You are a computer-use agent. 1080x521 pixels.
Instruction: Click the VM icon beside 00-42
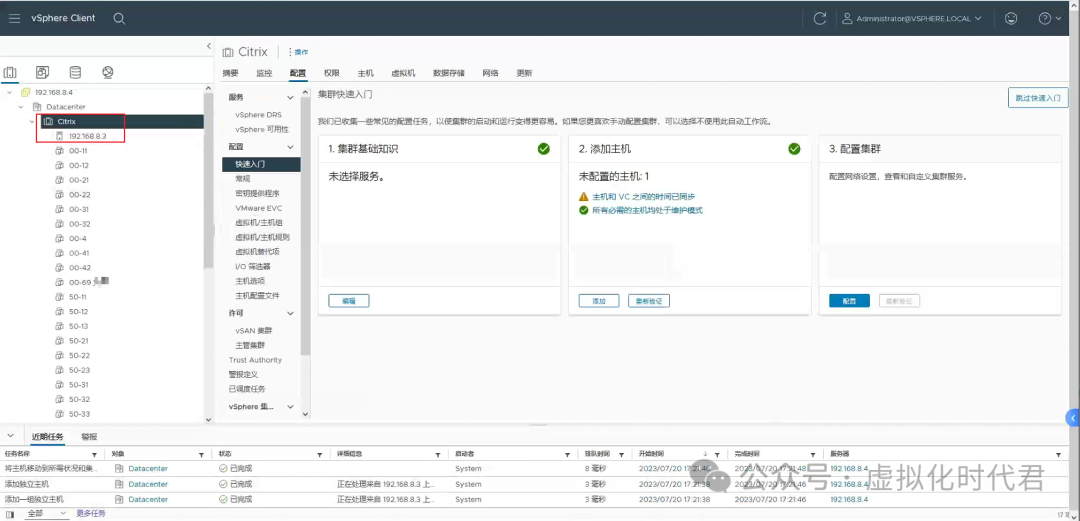(59, 268)
